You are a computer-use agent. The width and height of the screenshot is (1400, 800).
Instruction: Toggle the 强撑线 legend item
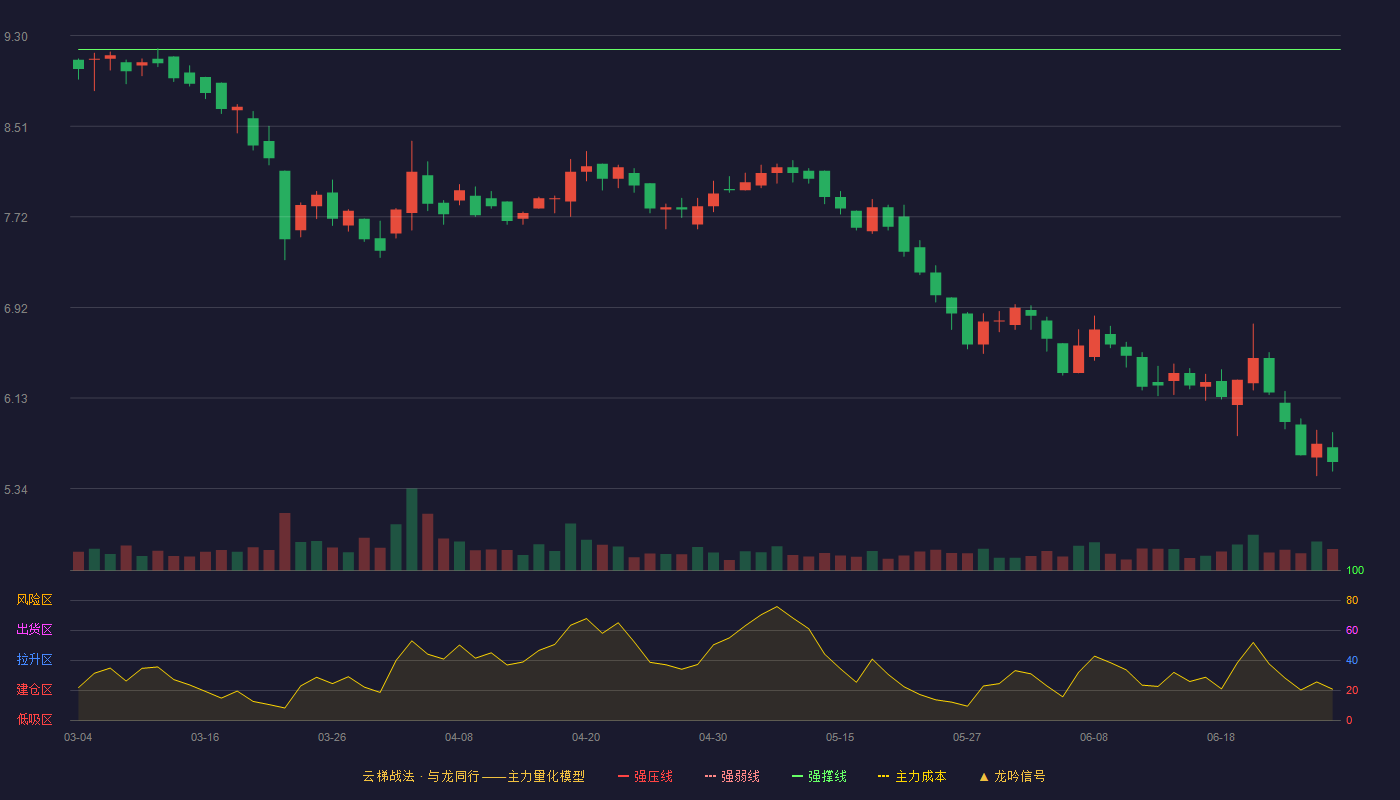(819, 776)
